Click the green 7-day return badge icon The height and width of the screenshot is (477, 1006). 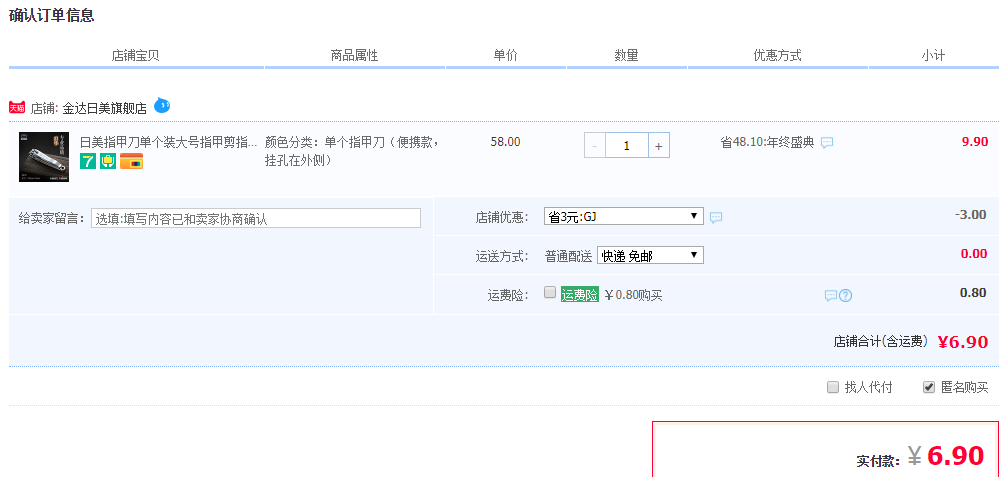click(x=88, y=161)
